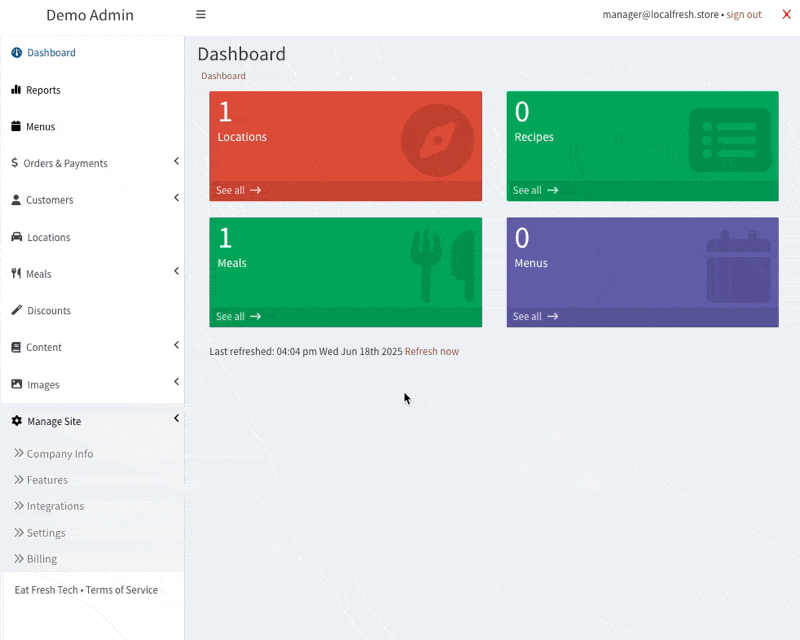Expand the Customers submenu chevron
Image resolution: width=800 pixels, height=640 pixels.
tap(177, 198)
